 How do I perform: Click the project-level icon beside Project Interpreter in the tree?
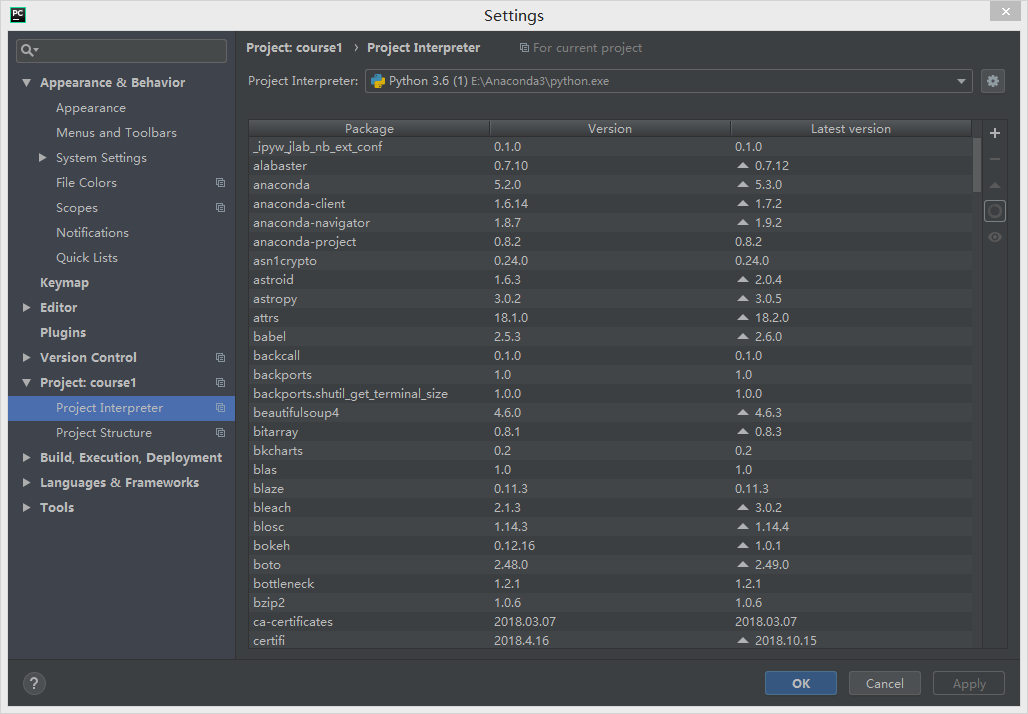point(220,408)
